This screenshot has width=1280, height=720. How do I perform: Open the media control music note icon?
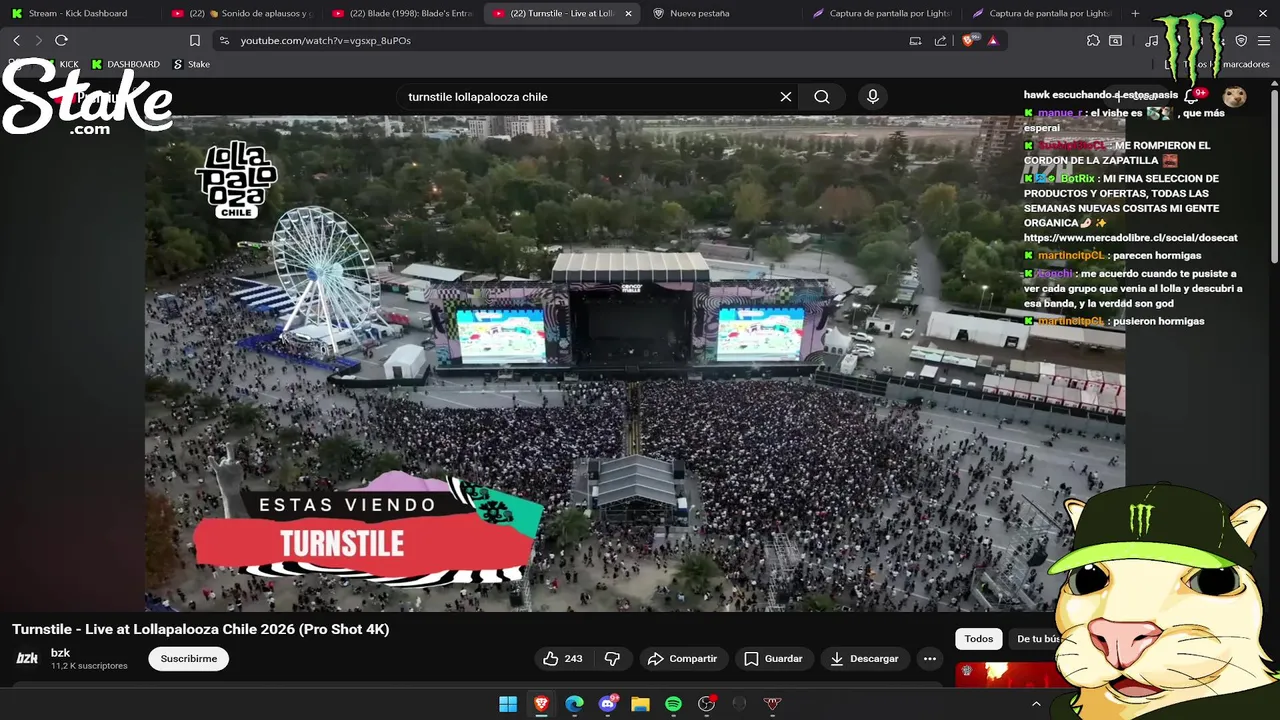pyautogui.click(x=1152, y=40)
